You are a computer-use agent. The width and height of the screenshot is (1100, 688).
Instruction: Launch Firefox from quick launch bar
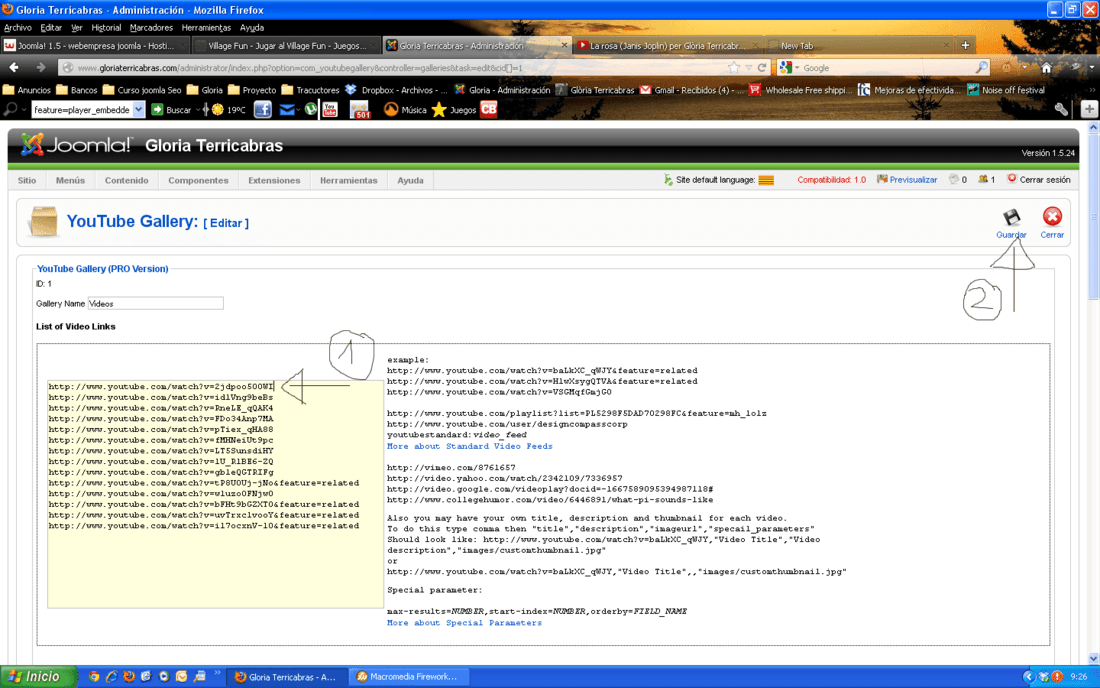129,677
